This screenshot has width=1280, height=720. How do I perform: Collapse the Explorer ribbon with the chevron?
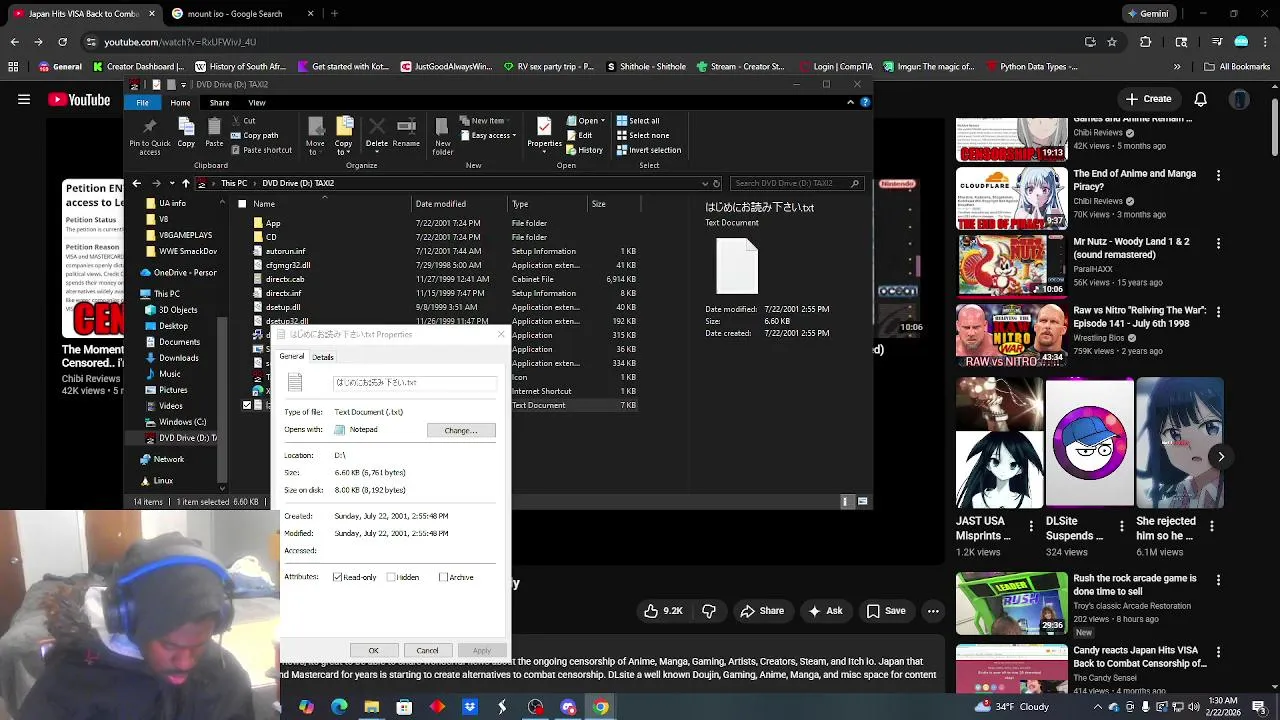click(851, 102)
